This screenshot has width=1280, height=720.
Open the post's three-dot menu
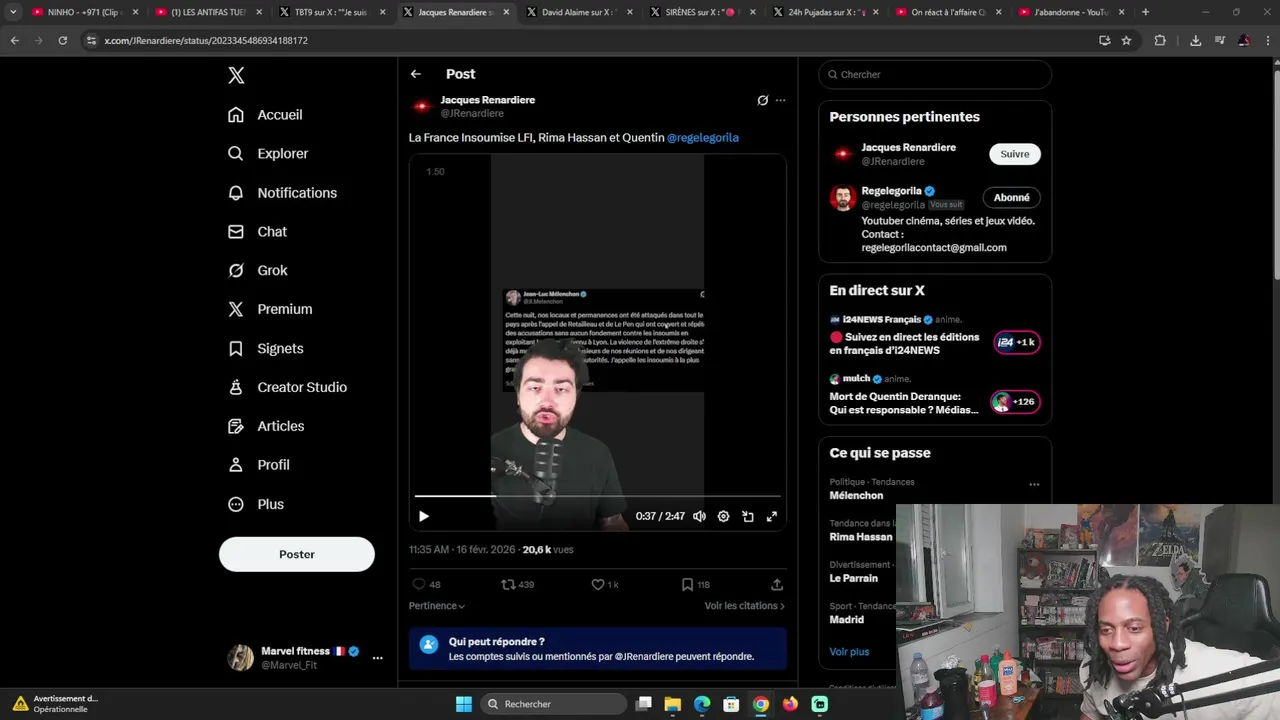click(x=781, y=100)
